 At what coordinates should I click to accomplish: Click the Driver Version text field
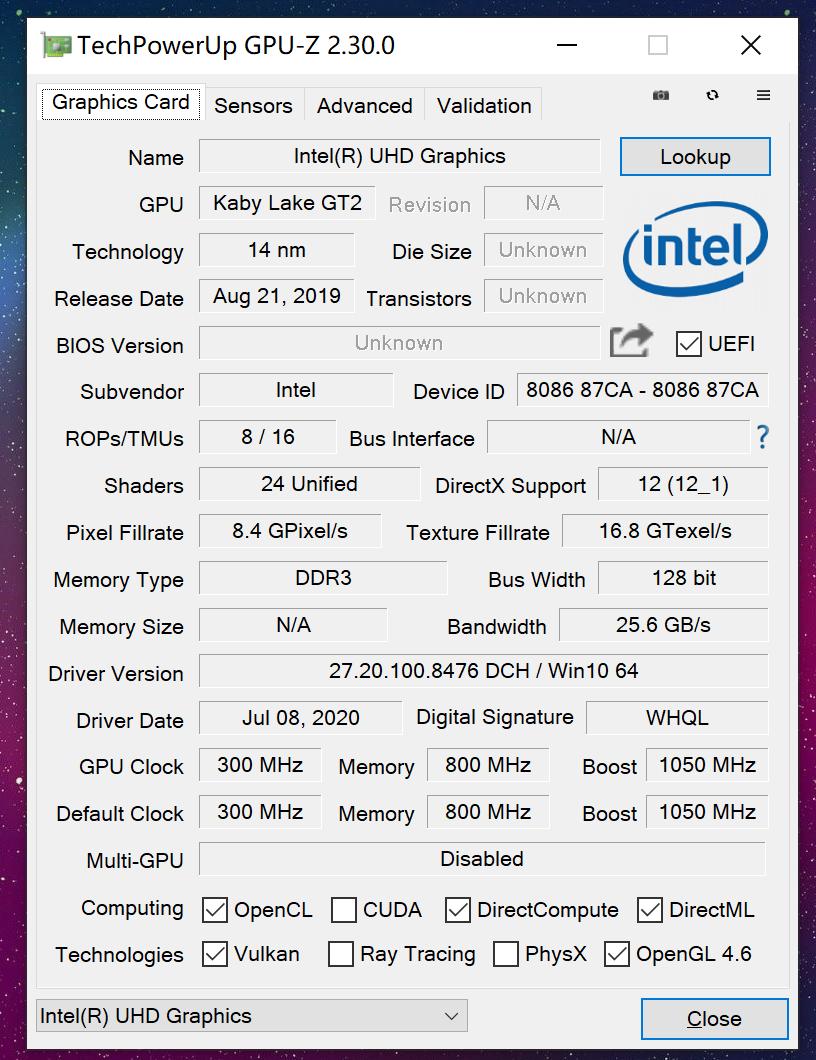click(x=483, y=671)
